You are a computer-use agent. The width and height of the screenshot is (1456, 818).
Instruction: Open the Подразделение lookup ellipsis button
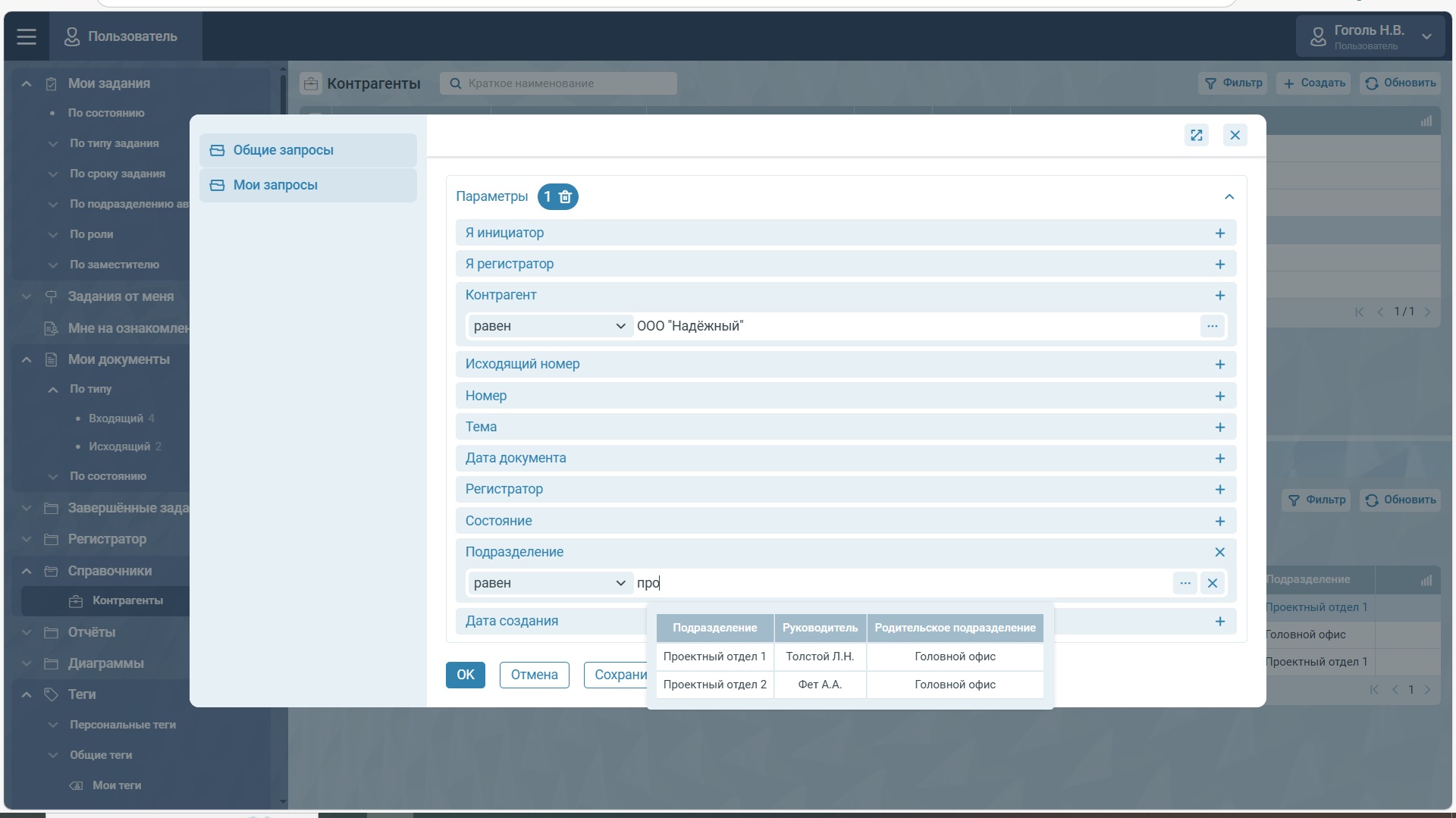pyautogui.click(x=1185, y=583)
